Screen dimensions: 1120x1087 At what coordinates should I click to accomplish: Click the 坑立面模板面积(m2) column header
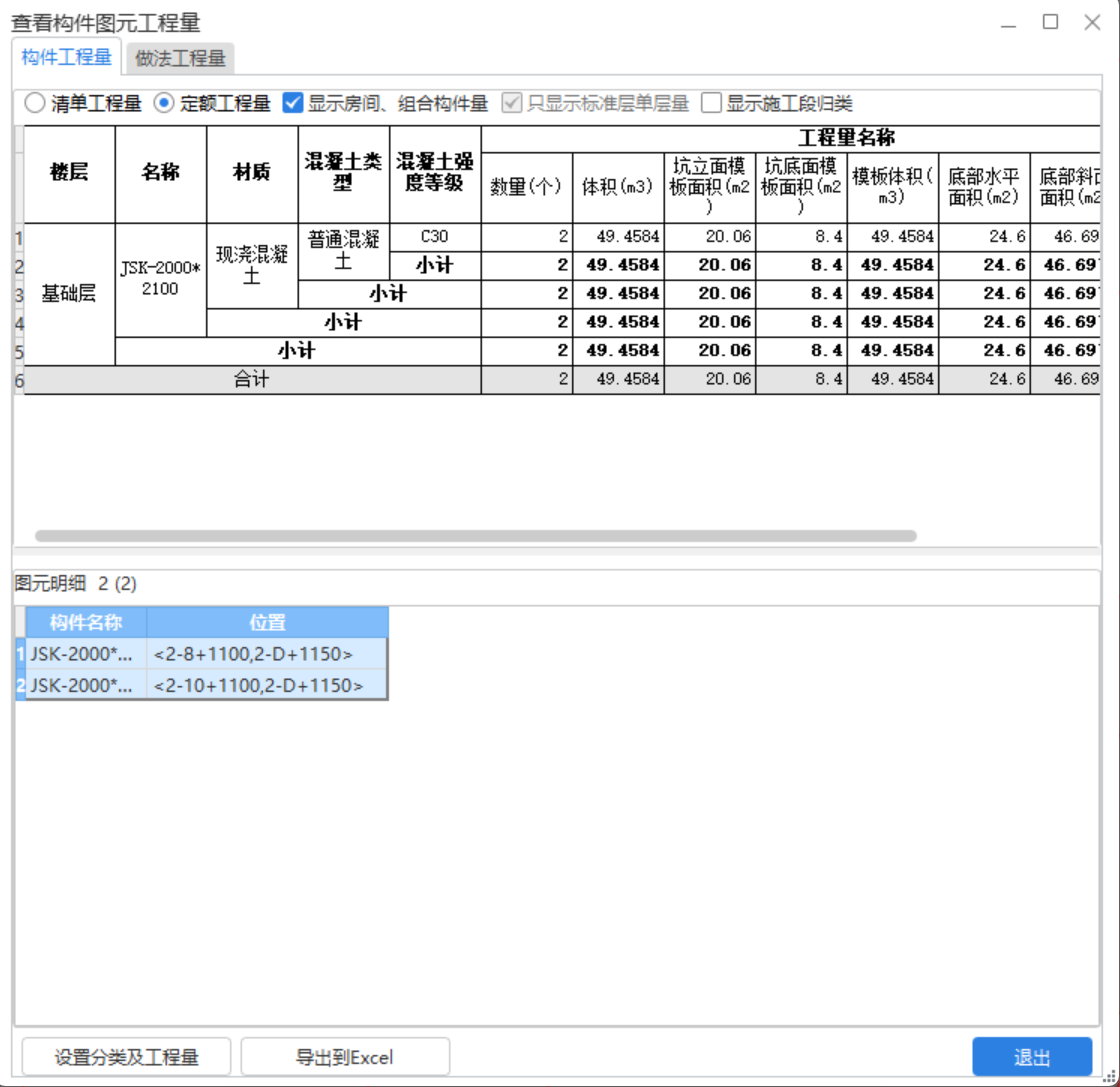[709, 187]
